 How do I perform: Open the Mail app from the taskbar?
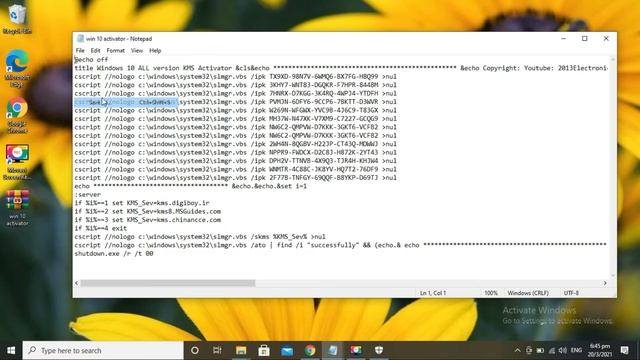[x=287, y=350]
